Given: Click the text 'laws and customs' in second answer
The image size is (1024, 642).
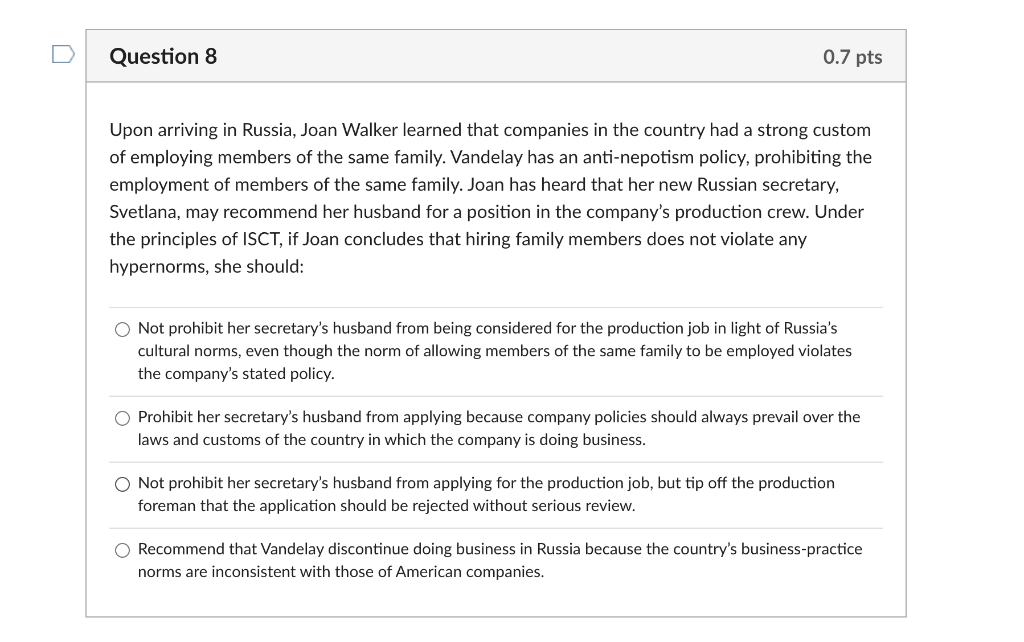Looking at the screenshot, I should [x=196, y=440].
